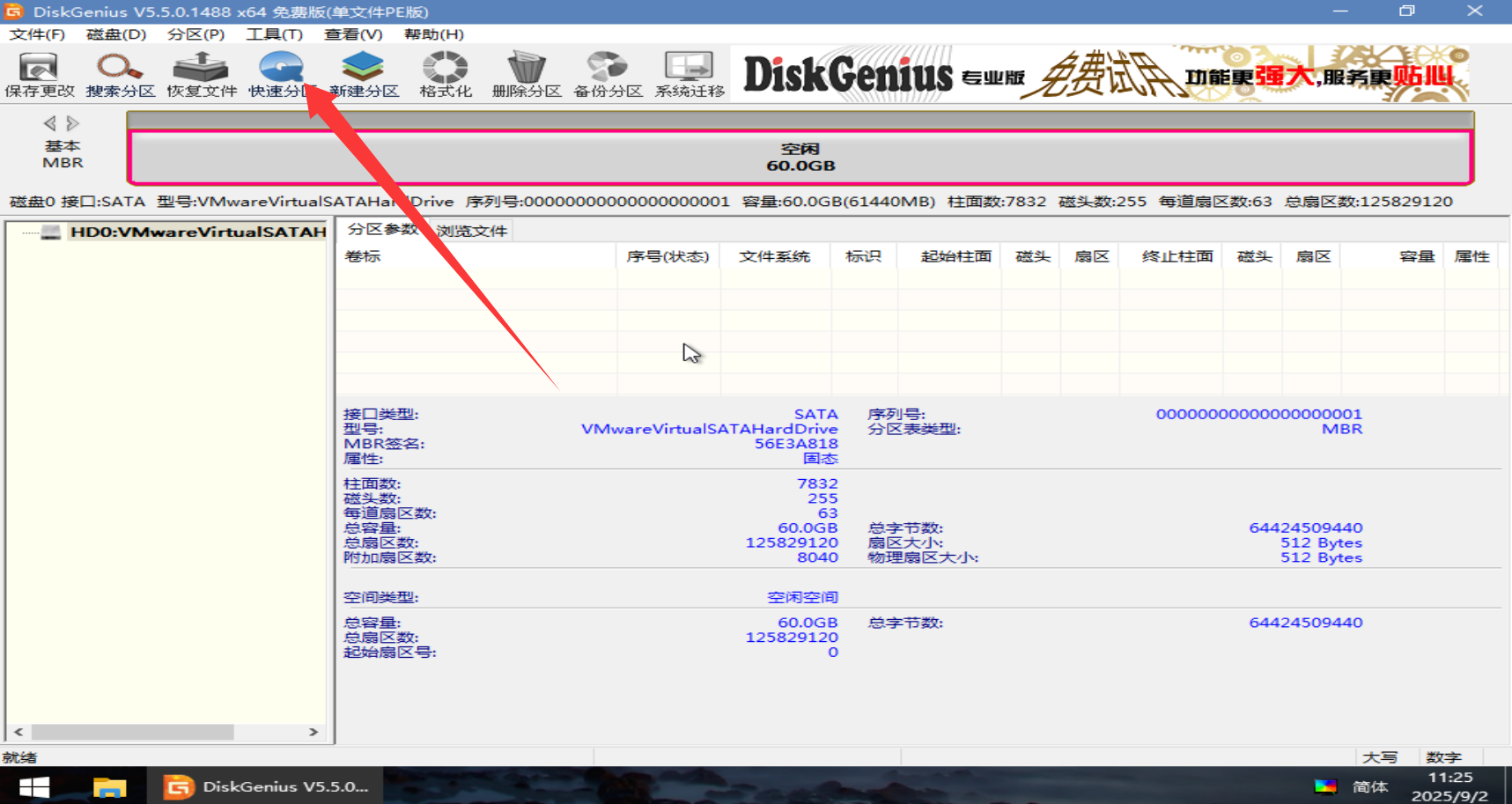Screen dimensions: 1512x804
Task: Open Windows Start menu on taskbar
Action: [x=34, y=786]
